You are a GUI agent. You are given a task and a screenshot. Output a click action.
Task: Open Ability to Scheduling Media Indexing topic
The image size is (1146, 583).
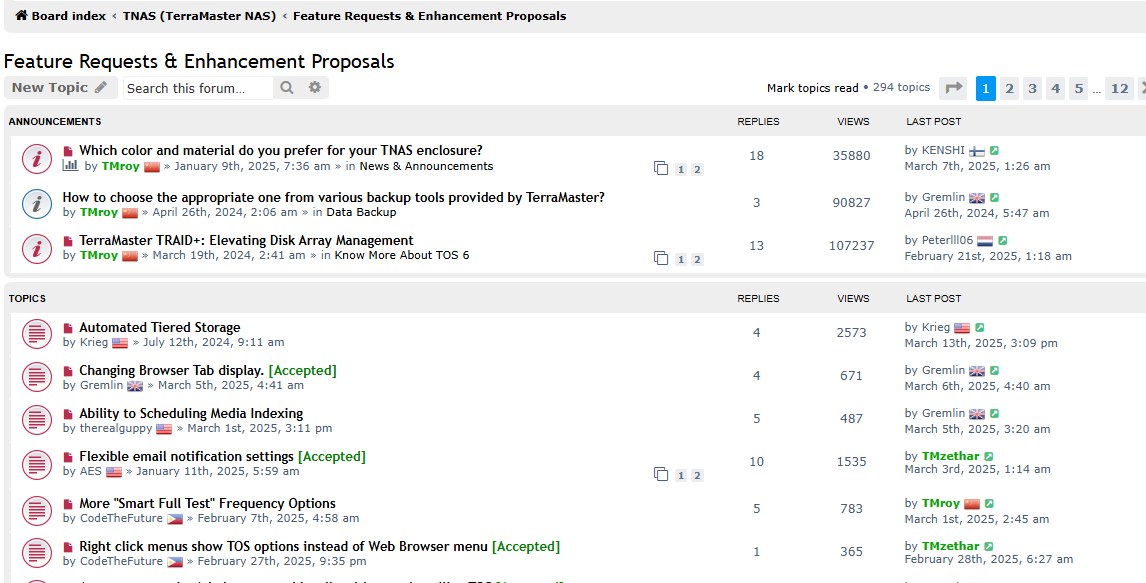pos(191,414)
